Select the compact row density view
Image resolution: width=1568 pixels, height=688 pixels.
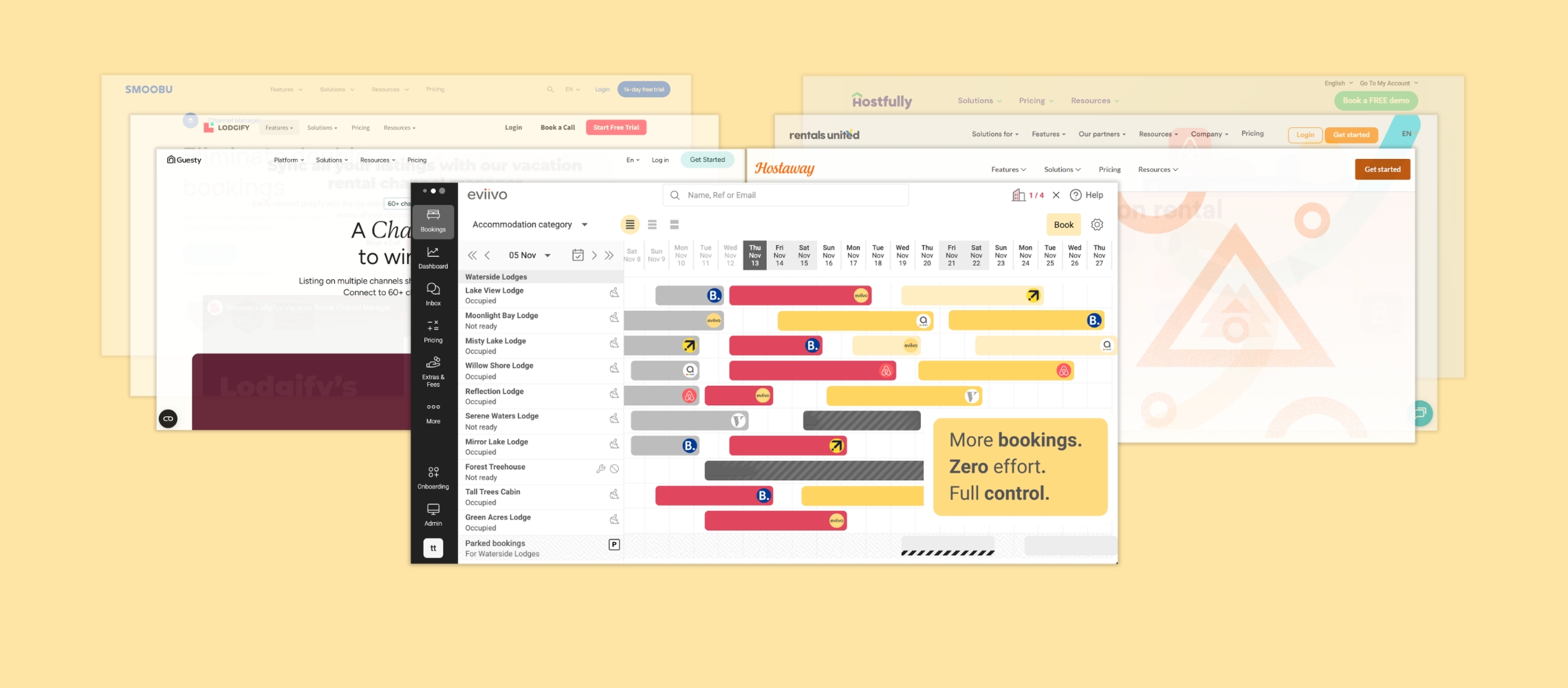tap(629, 225)
